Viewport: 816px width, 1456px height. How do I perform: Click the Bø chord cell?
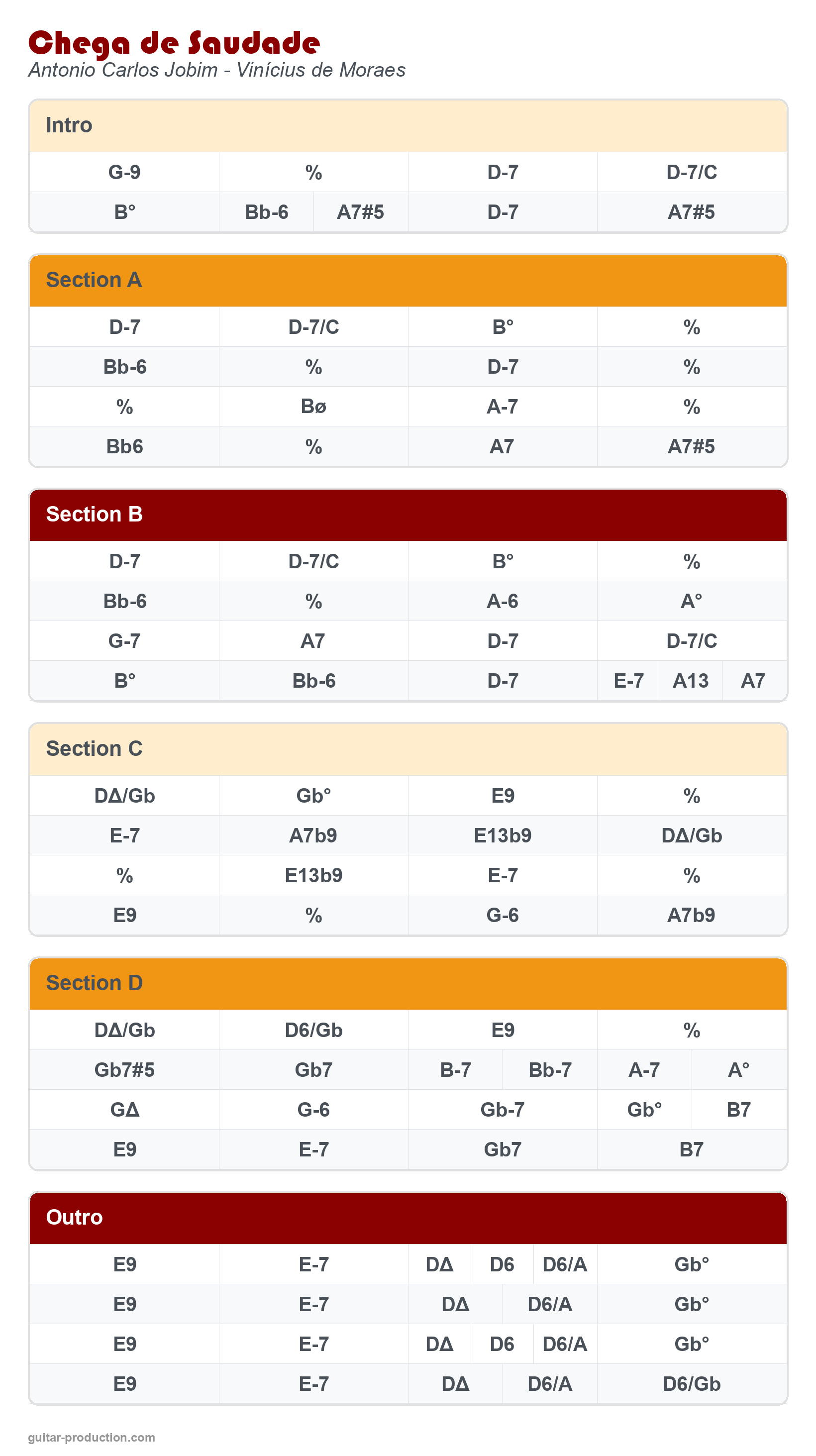pos(313,407)
